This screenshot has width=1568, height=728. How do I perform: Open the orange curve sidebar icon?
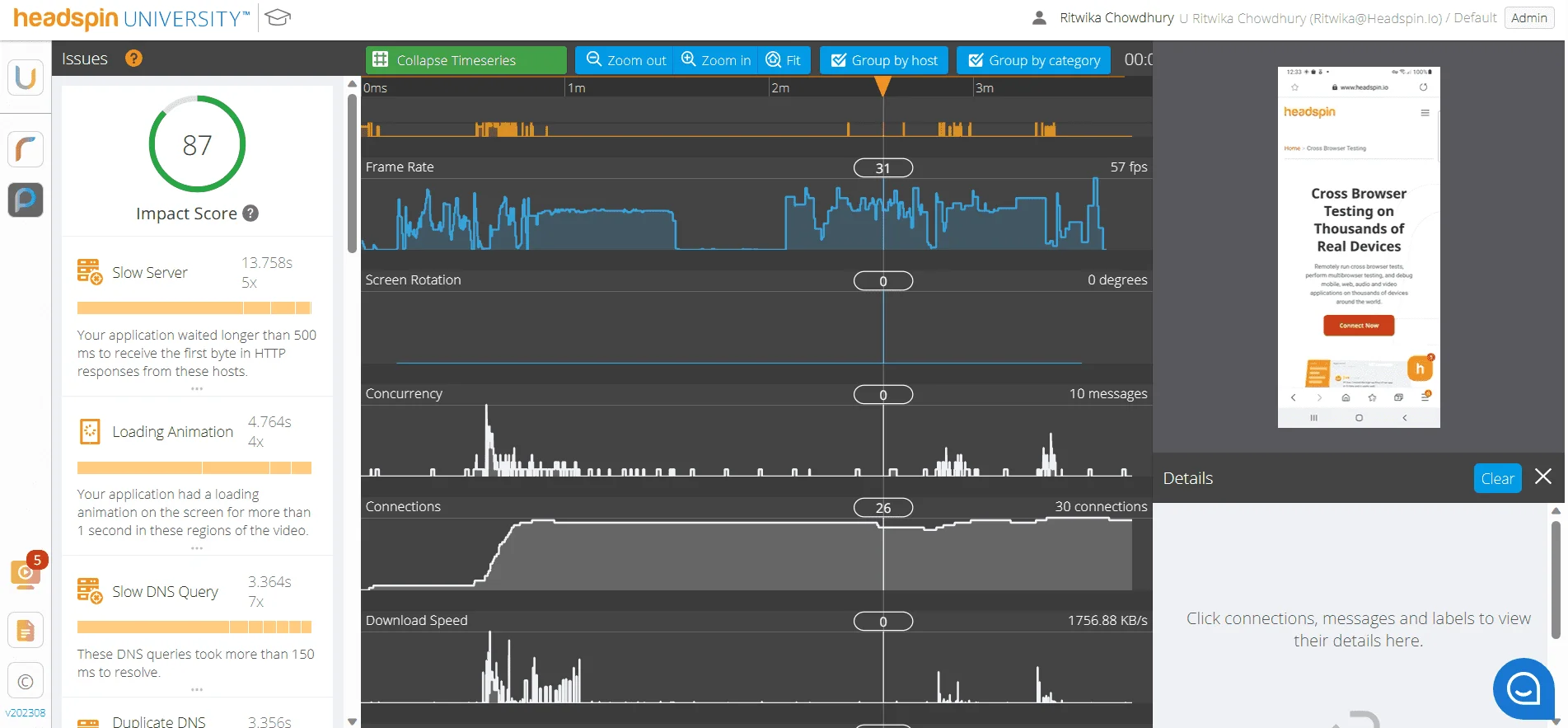(x=26, y=149)
